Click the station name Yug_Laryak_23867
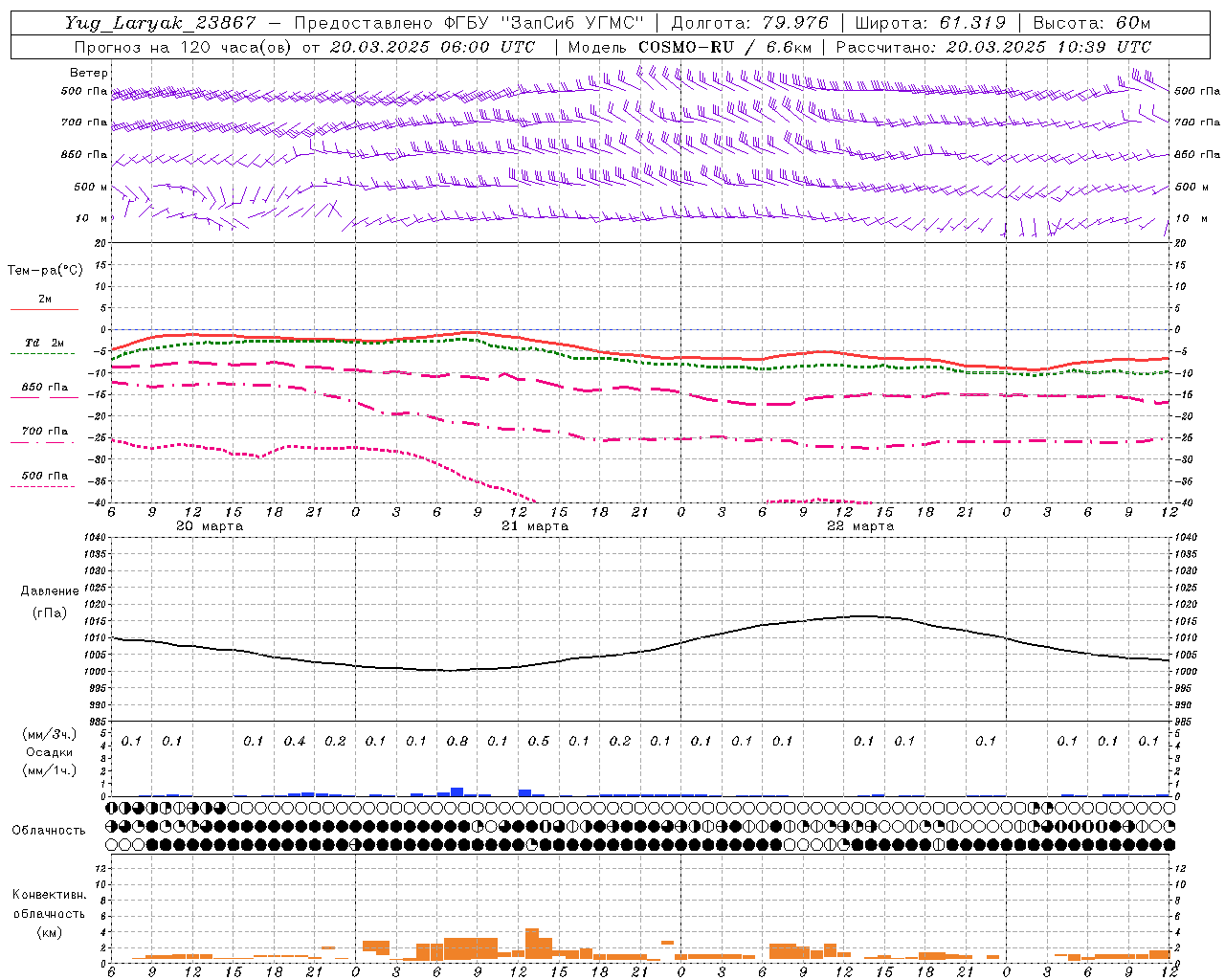 tap(160, 23)
